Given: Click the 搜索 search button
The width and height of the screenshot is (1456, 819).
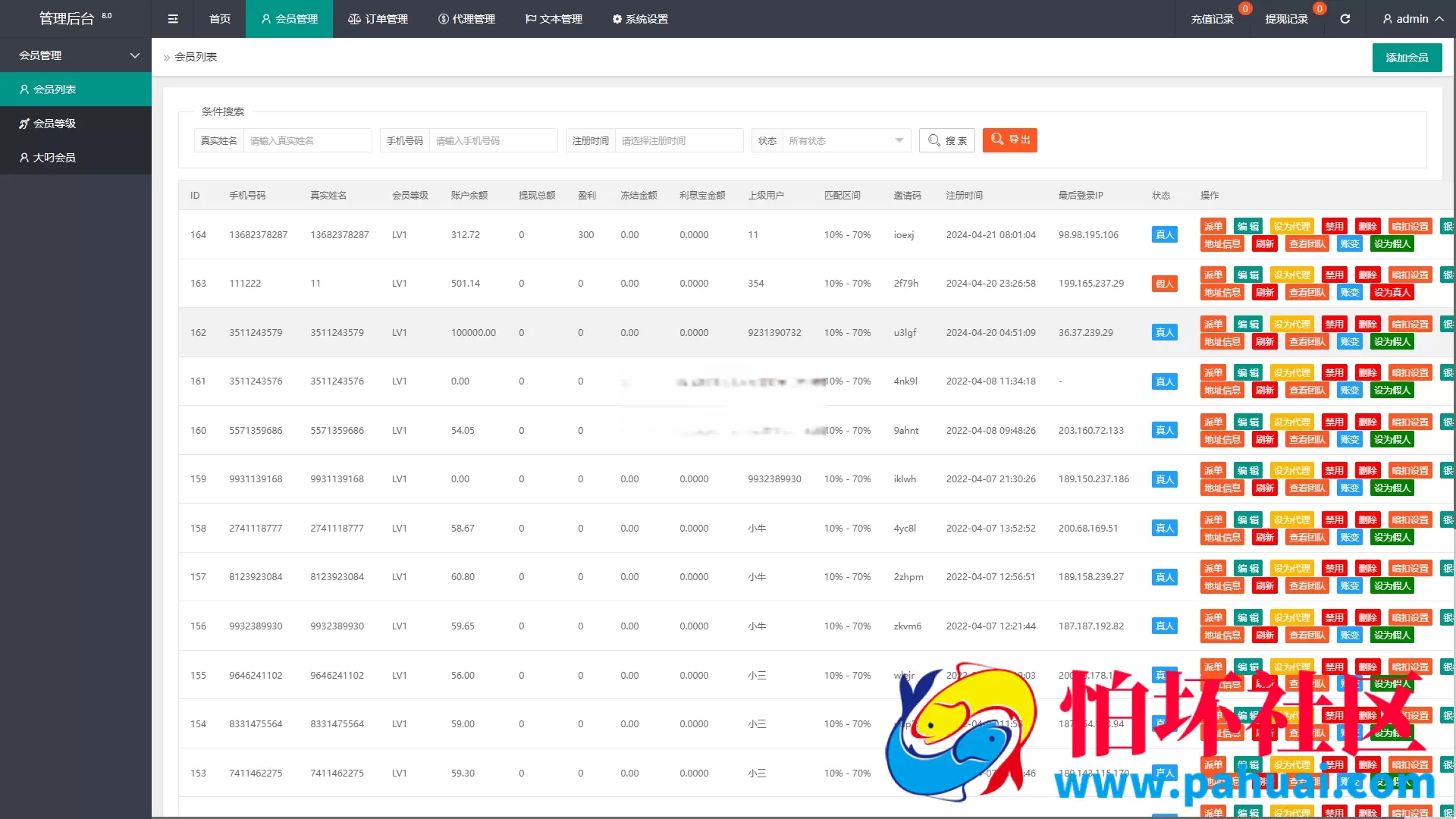Looking at the screenshot, I should 946,141.
